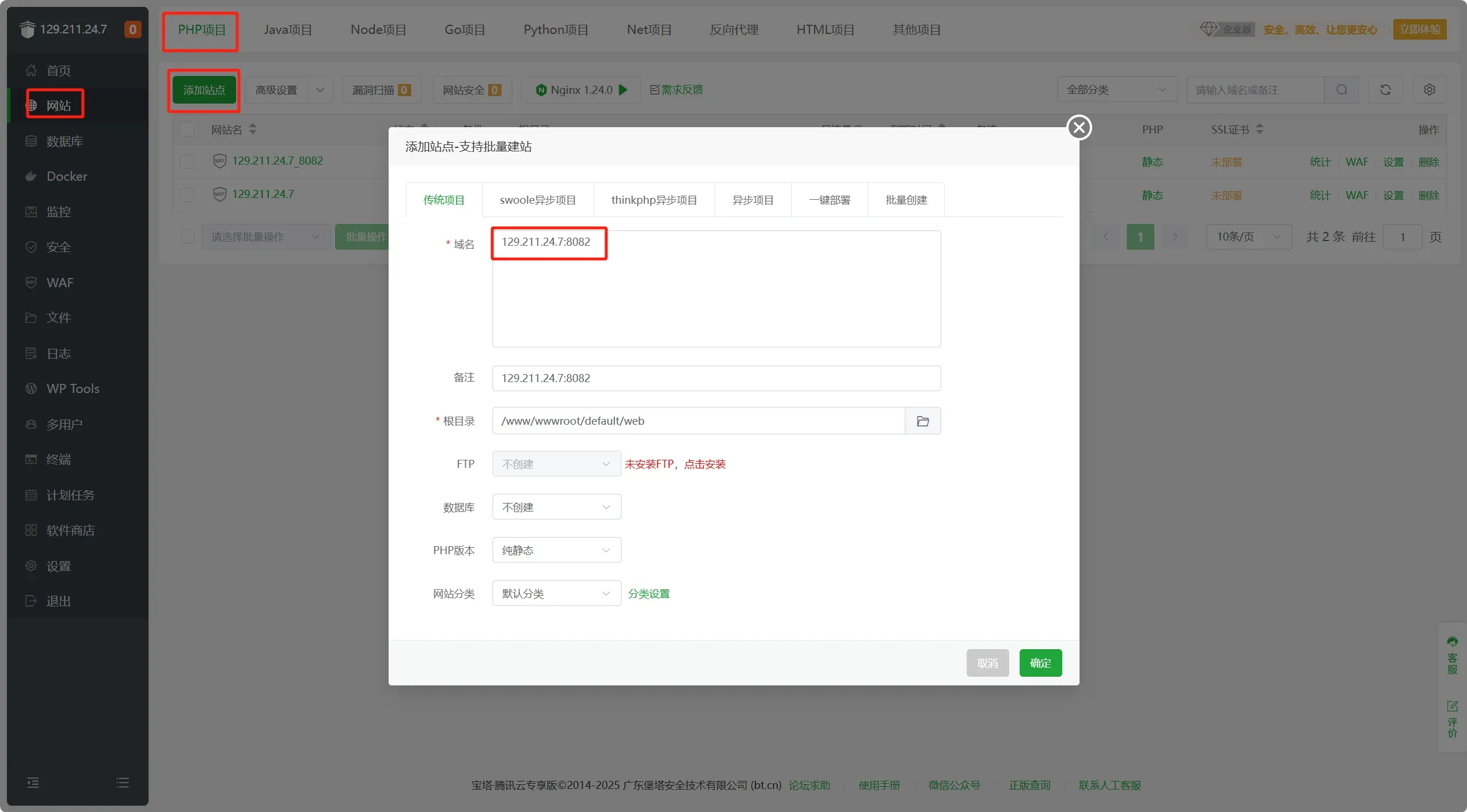Switch to the 批量创建 tab
Image resolution: width=1467 pixels, height=812 pixels.
coord(906,200)
